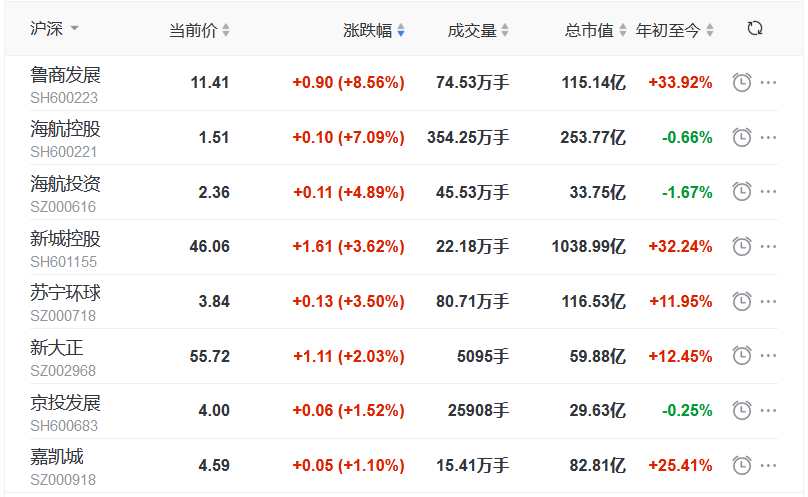Click change value +1.61 (+3.62%)
The image size is (808, 497).
pos(348,246)
